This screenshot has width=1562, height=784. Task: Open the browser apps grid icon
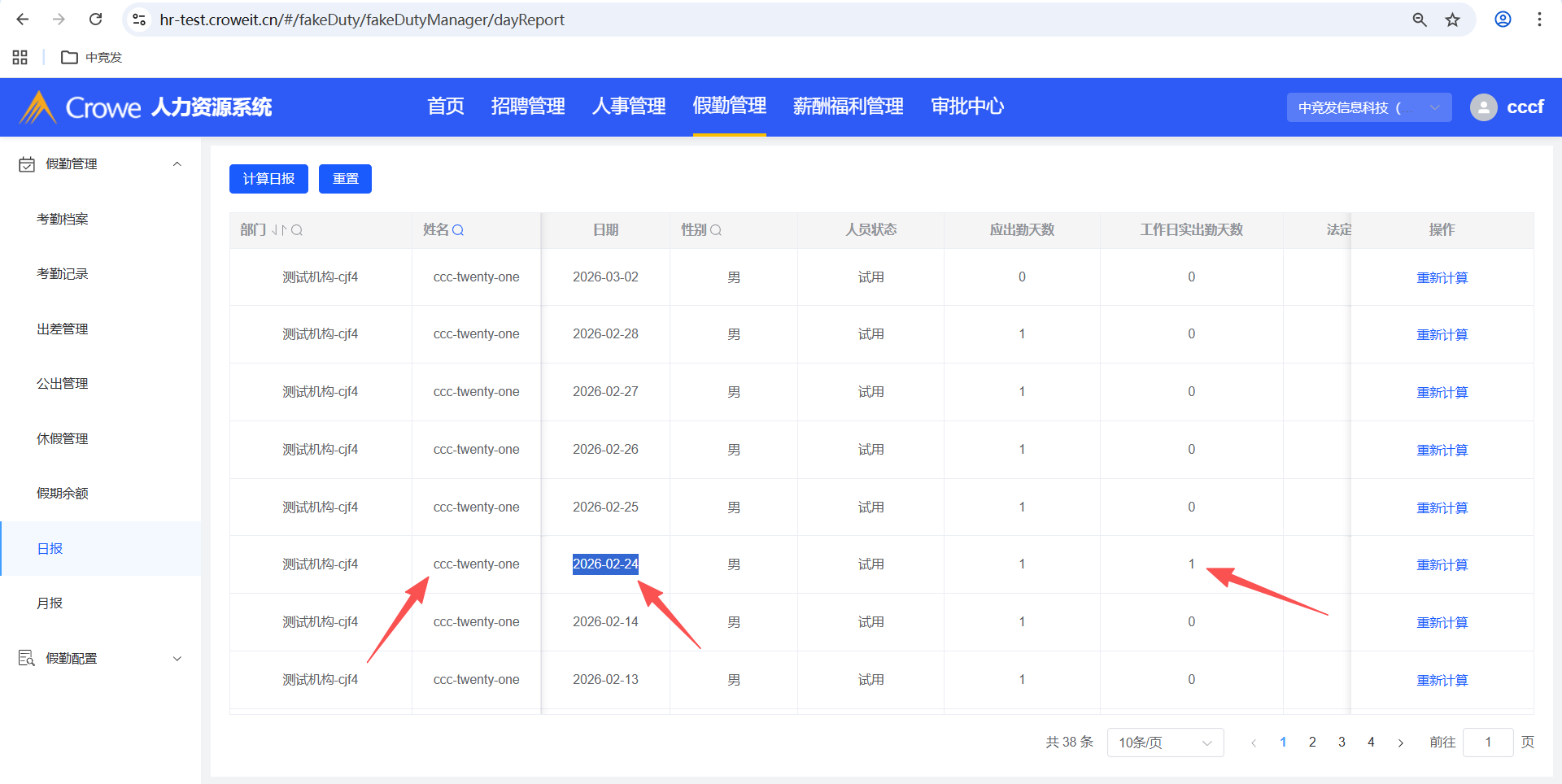point(20,57)
